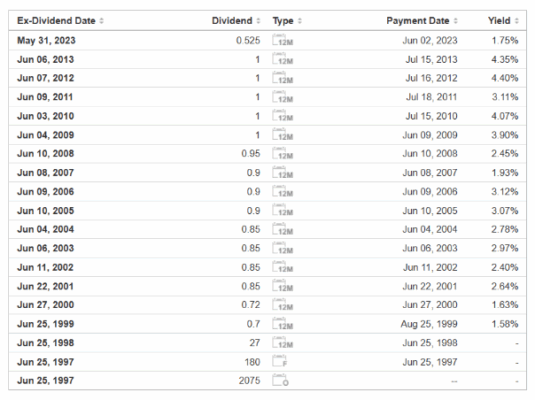This screenshot has width=535, height=400.
Task: Click the sort arrows next to Ex-Dividend Date
Action: click(x=101, y=21)
